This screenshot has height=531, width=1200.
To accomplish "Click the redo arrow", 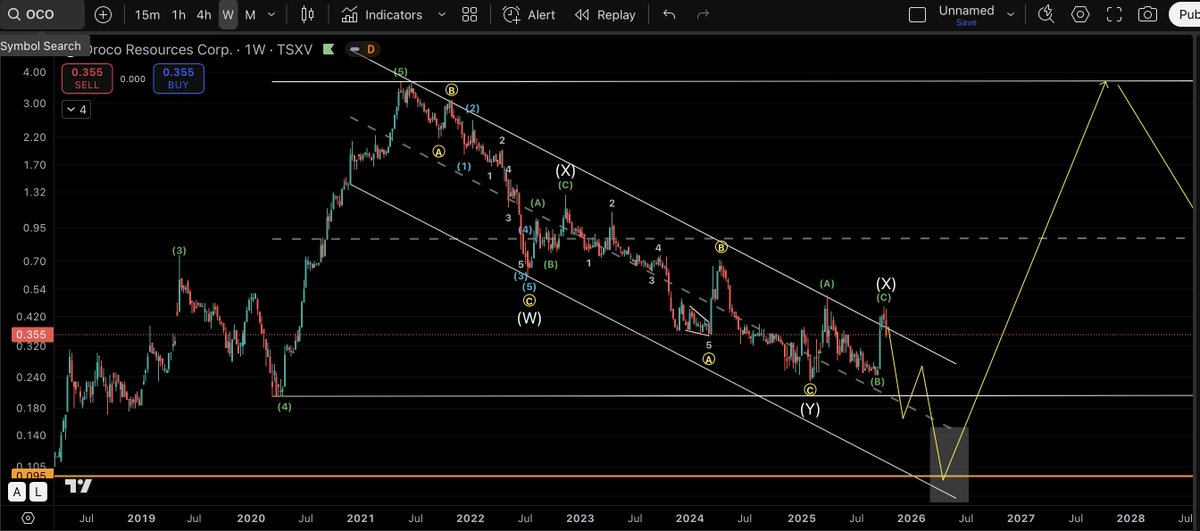I will click(x=703, y=15).
